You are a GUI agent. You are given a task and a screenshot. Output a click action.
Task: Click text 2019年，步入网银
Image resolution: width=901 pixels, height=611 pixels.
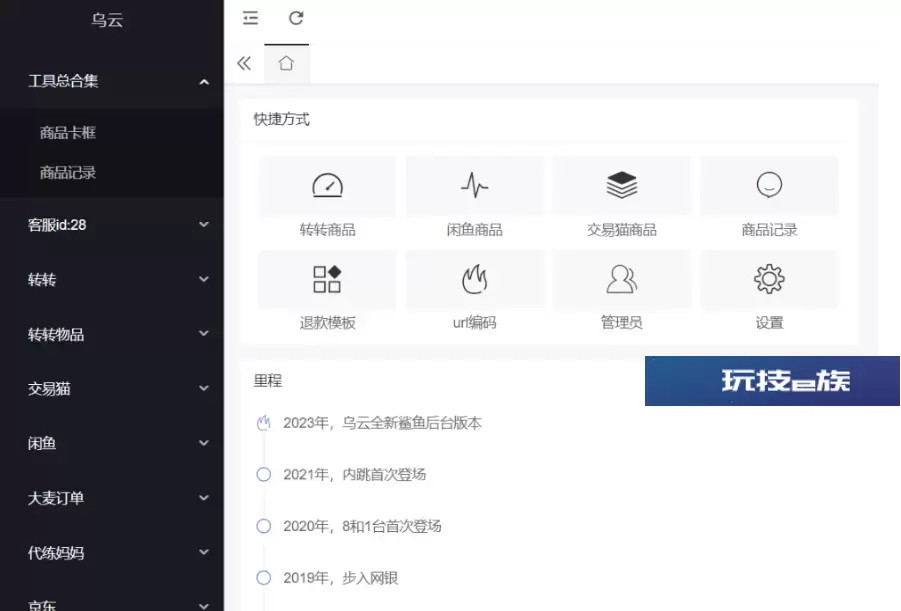[341, 578]
